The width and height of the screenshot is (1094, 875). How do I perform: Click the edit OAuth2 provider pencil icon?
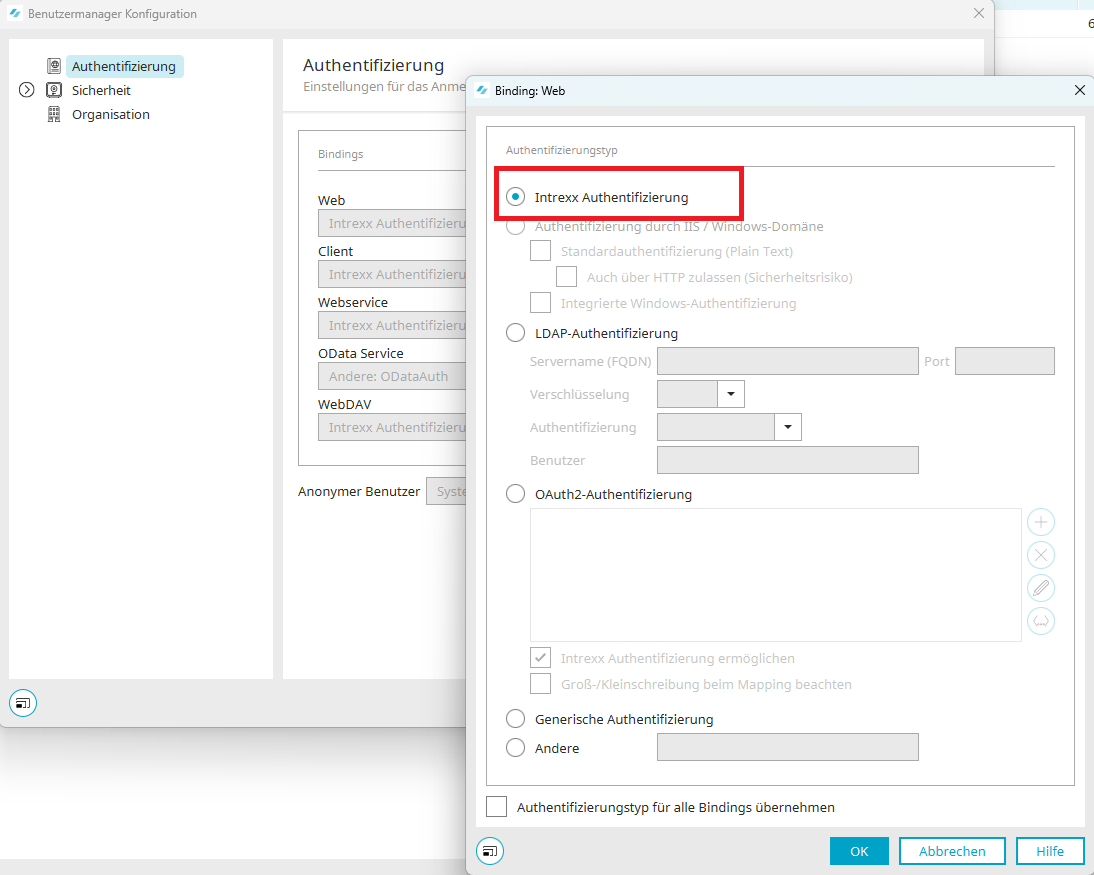(x=1041, y=588)
